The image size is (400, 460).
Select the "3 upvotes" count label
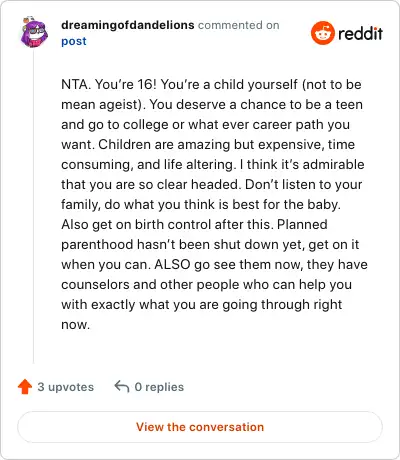[x=66, y=387]
